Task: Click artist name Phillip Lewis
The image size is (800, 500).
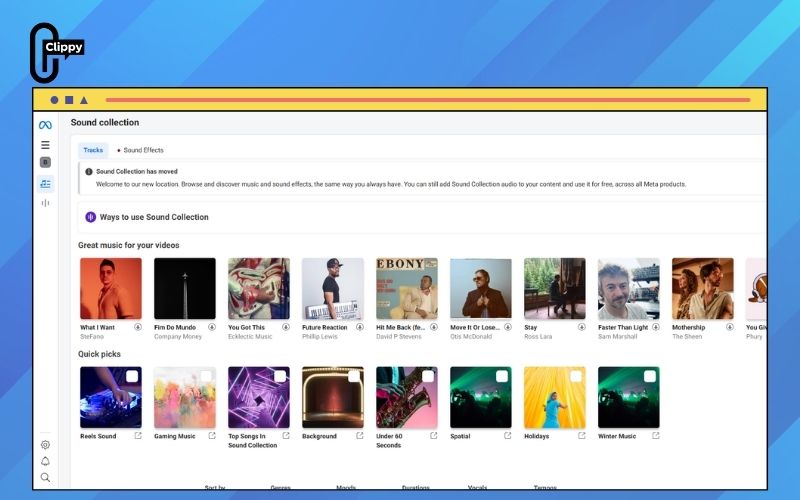Action: pyautogui.click(x=319, y=337)
